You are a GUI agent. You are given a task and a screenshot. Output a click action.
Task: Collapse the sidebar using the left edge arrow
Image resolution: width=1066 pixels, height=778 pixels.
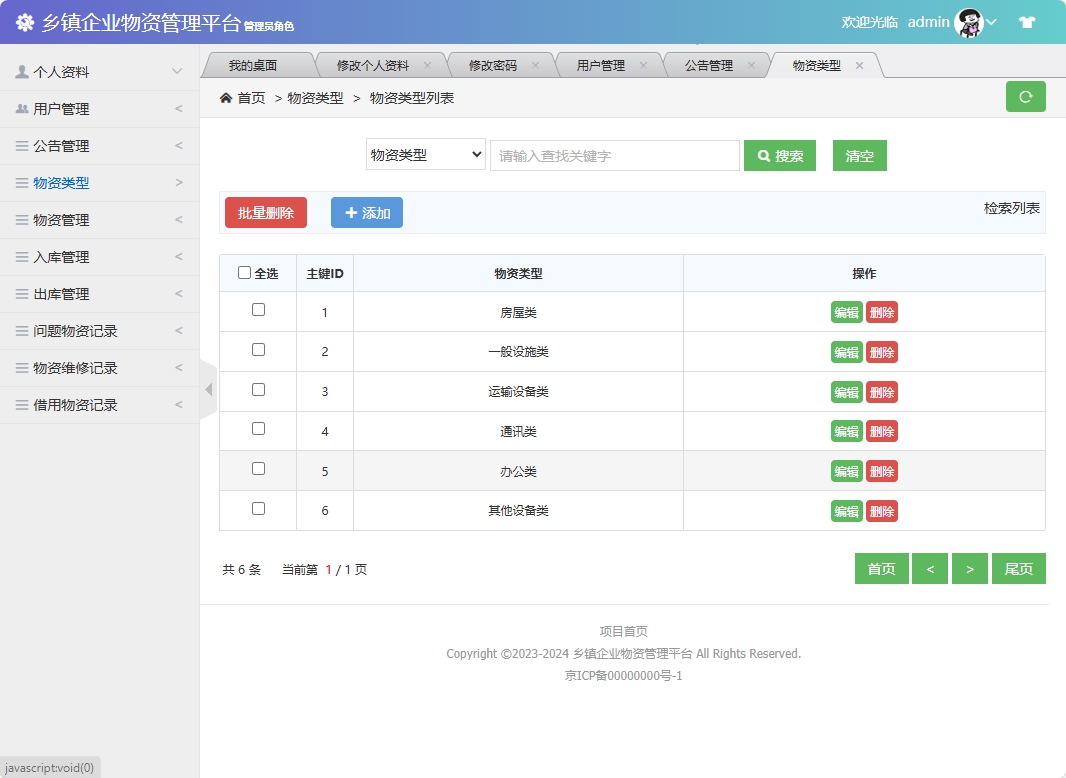207,390
